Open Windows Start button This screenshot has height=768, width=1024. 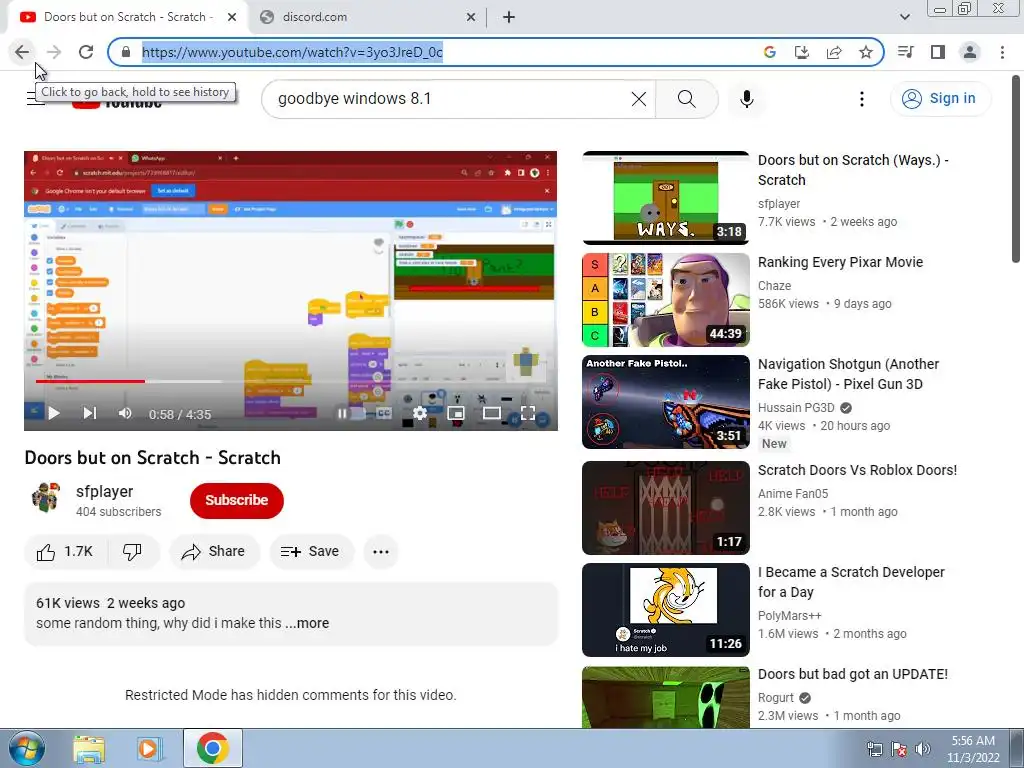[25, 748]
